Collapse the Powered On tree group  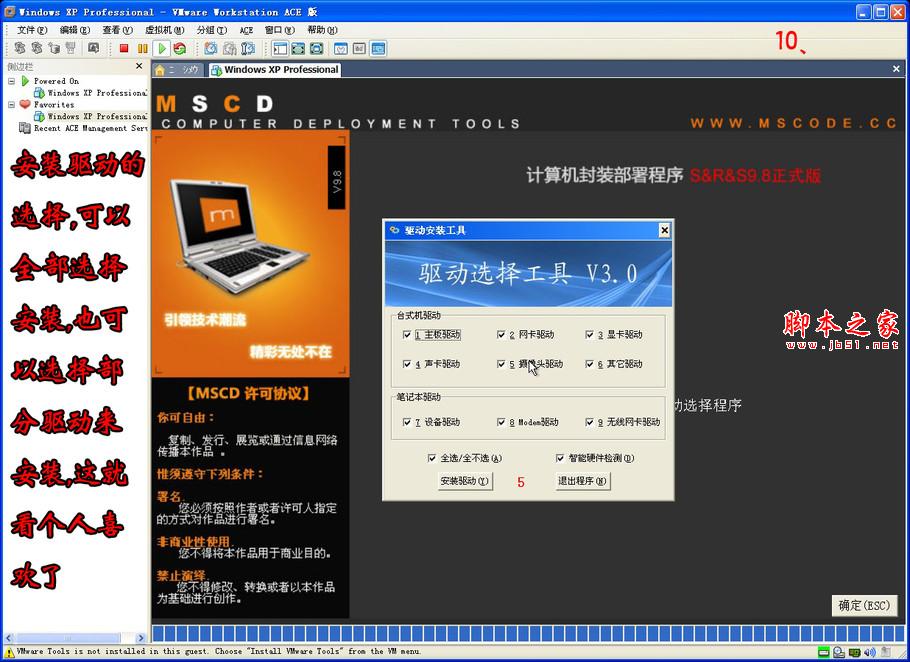click(13, 81)
